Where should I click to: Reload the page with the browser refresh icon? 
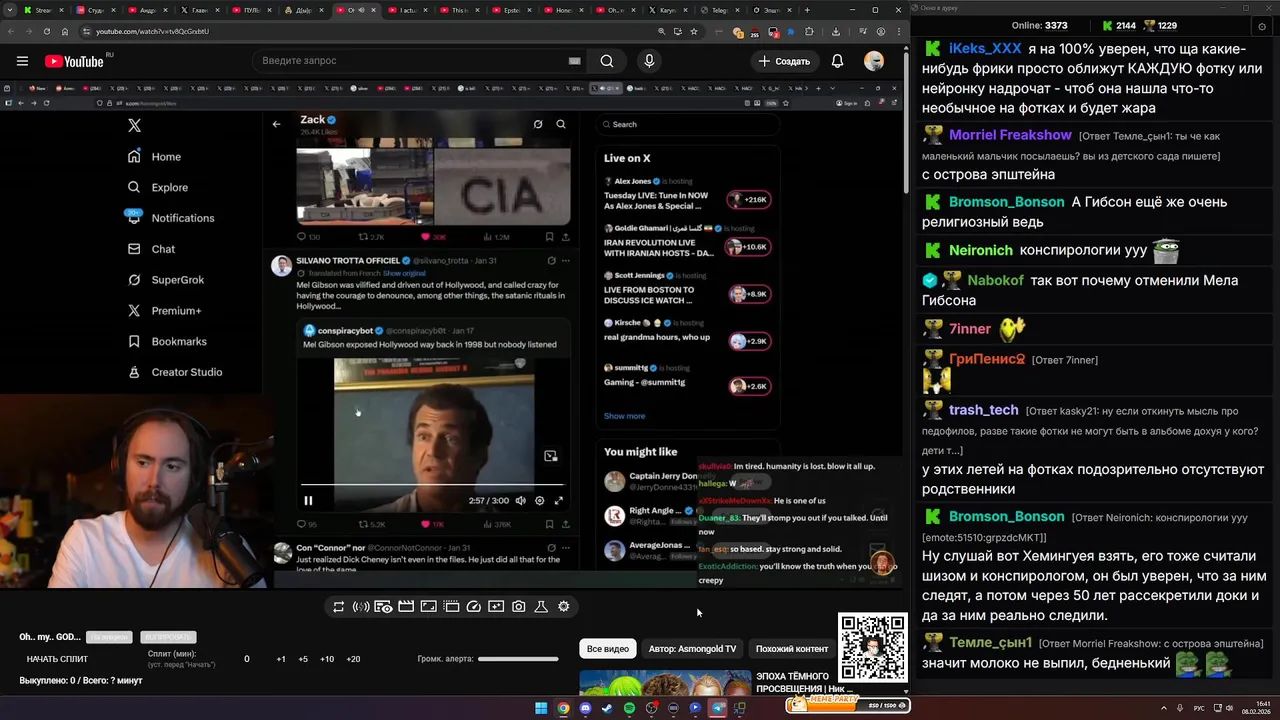(x=47, y=32)
